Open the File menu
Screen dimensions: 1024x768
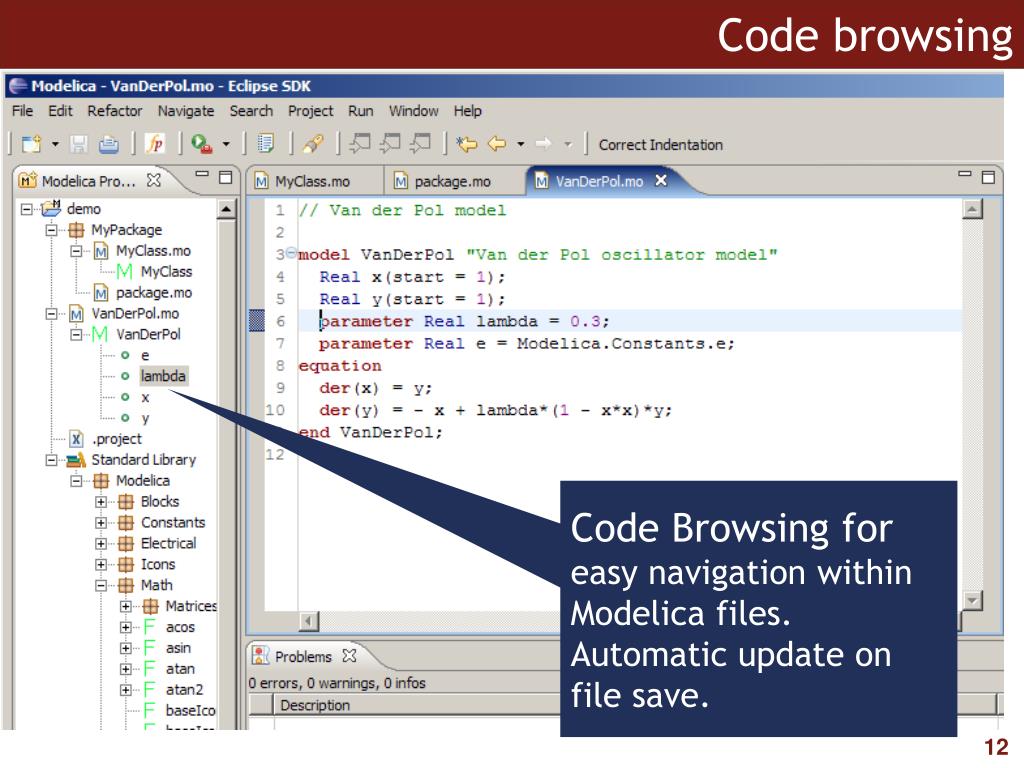click(x=22, y=111)
